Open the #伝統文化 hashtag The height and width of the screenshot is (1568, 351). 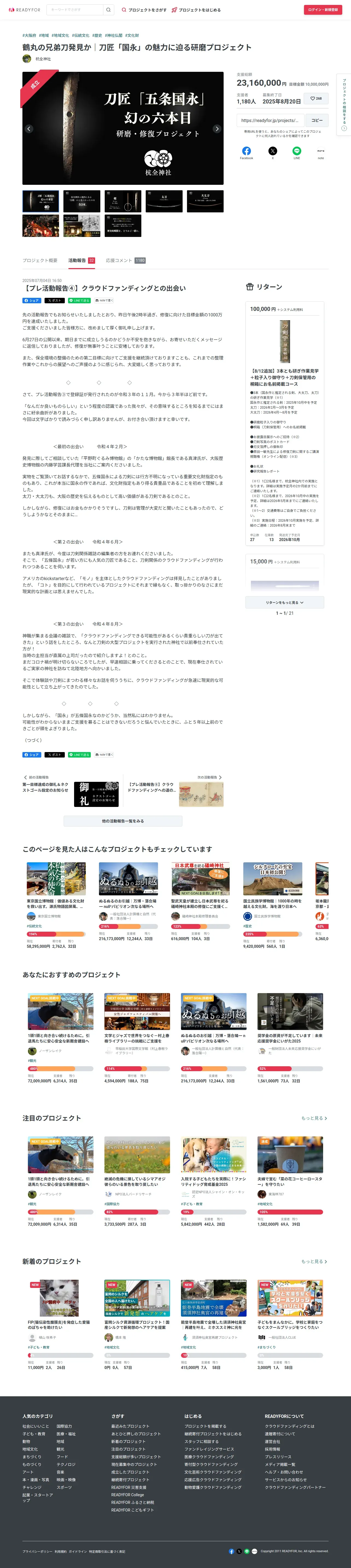pyautogui.click(x=80, y=35)
